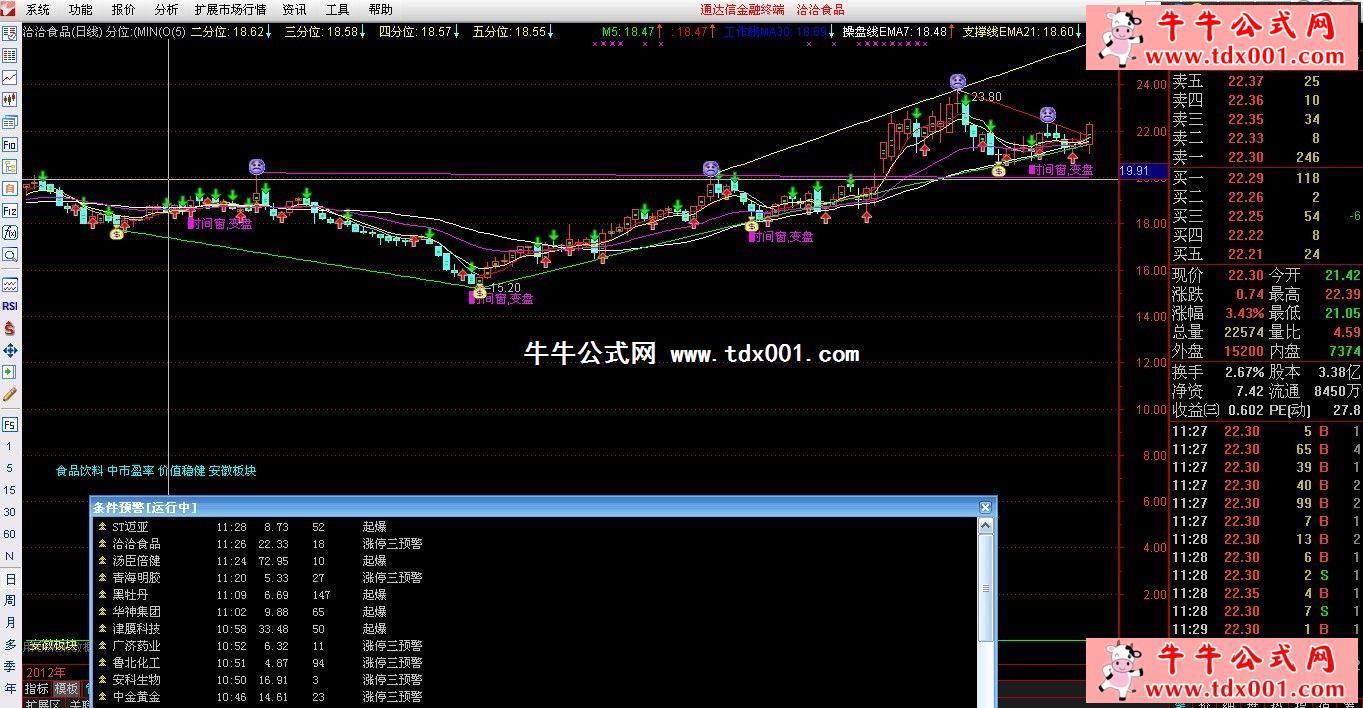The height and width of the screenshot is (708, 1363).
Task: Select 青海明胶 in the alert list
Action: point(137,578)
